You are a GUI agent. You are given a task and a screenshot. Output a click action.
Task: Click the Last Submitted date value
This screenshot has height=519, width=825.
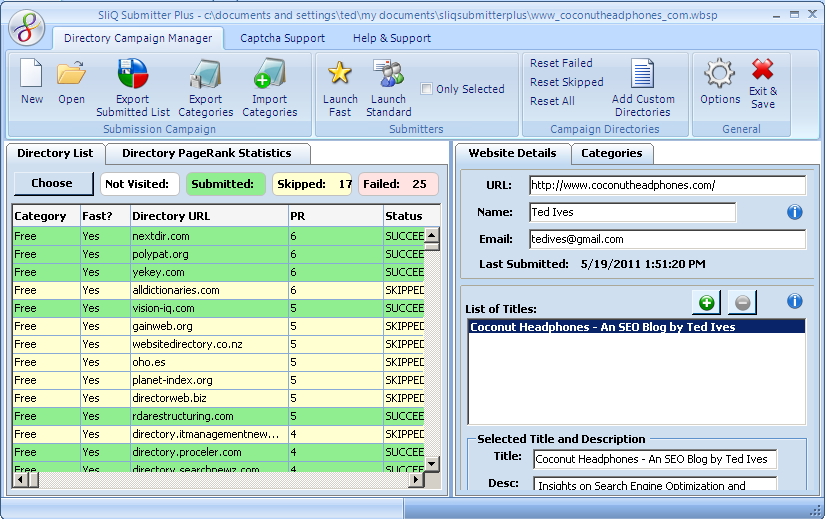(x=643, y=264)
